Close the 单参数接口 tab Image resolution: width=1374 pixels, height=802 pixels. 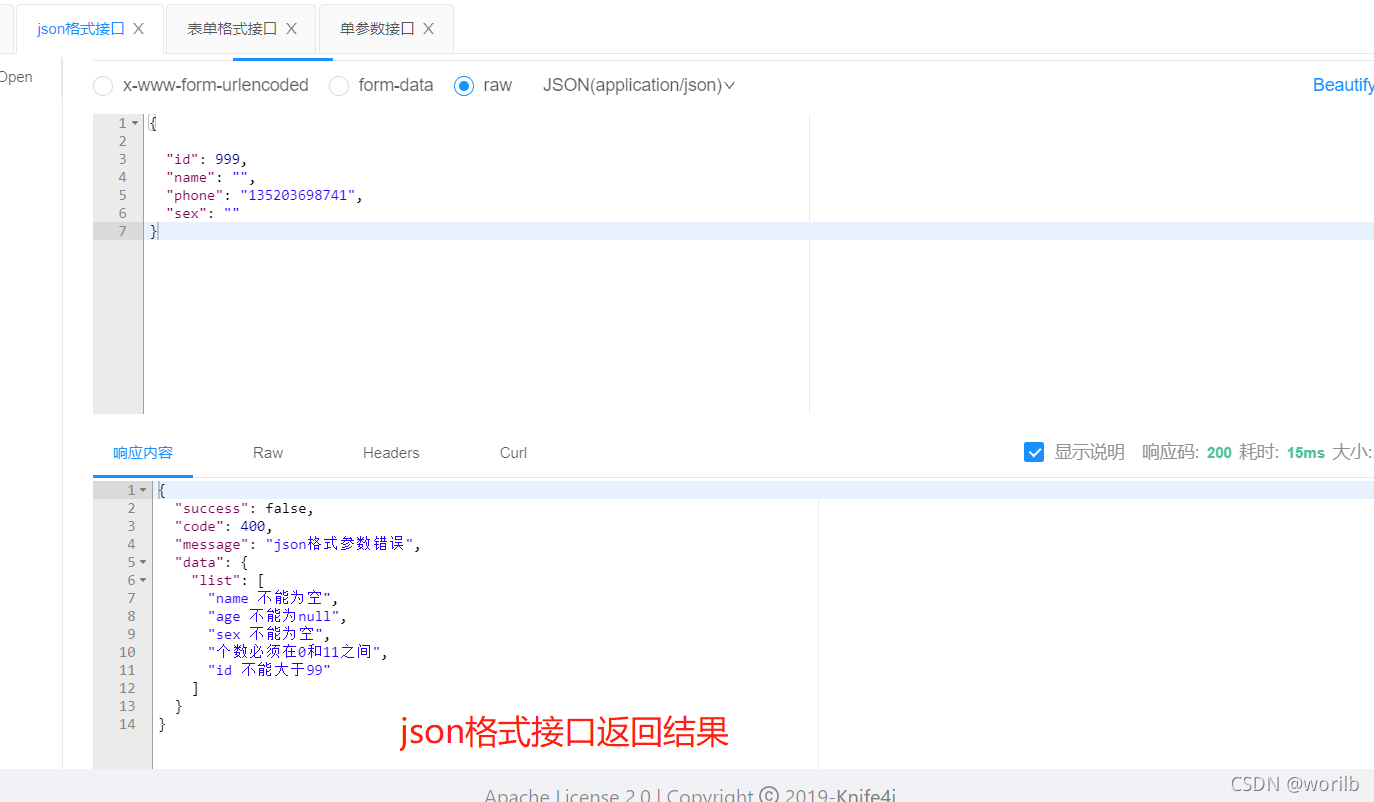428,29
